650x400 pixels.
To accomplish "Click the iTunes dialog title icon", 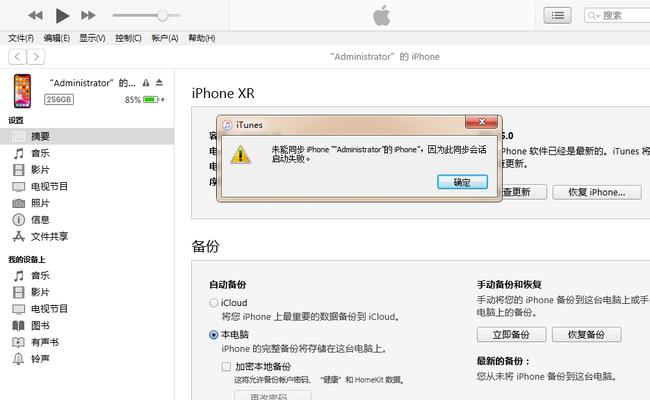I will click(227, 125).
